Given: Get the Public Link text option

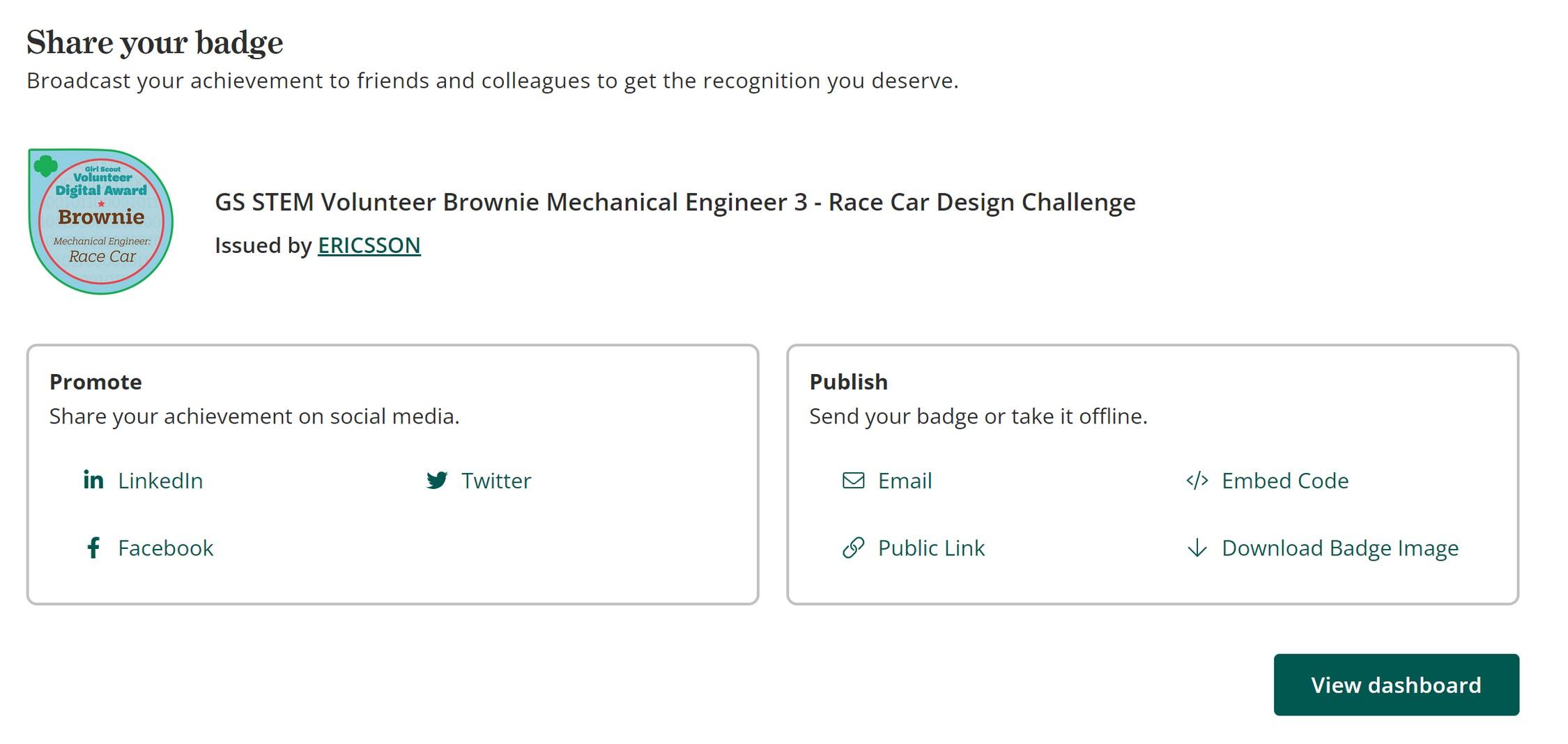Looking at the screenshot, I should (931, 548).
